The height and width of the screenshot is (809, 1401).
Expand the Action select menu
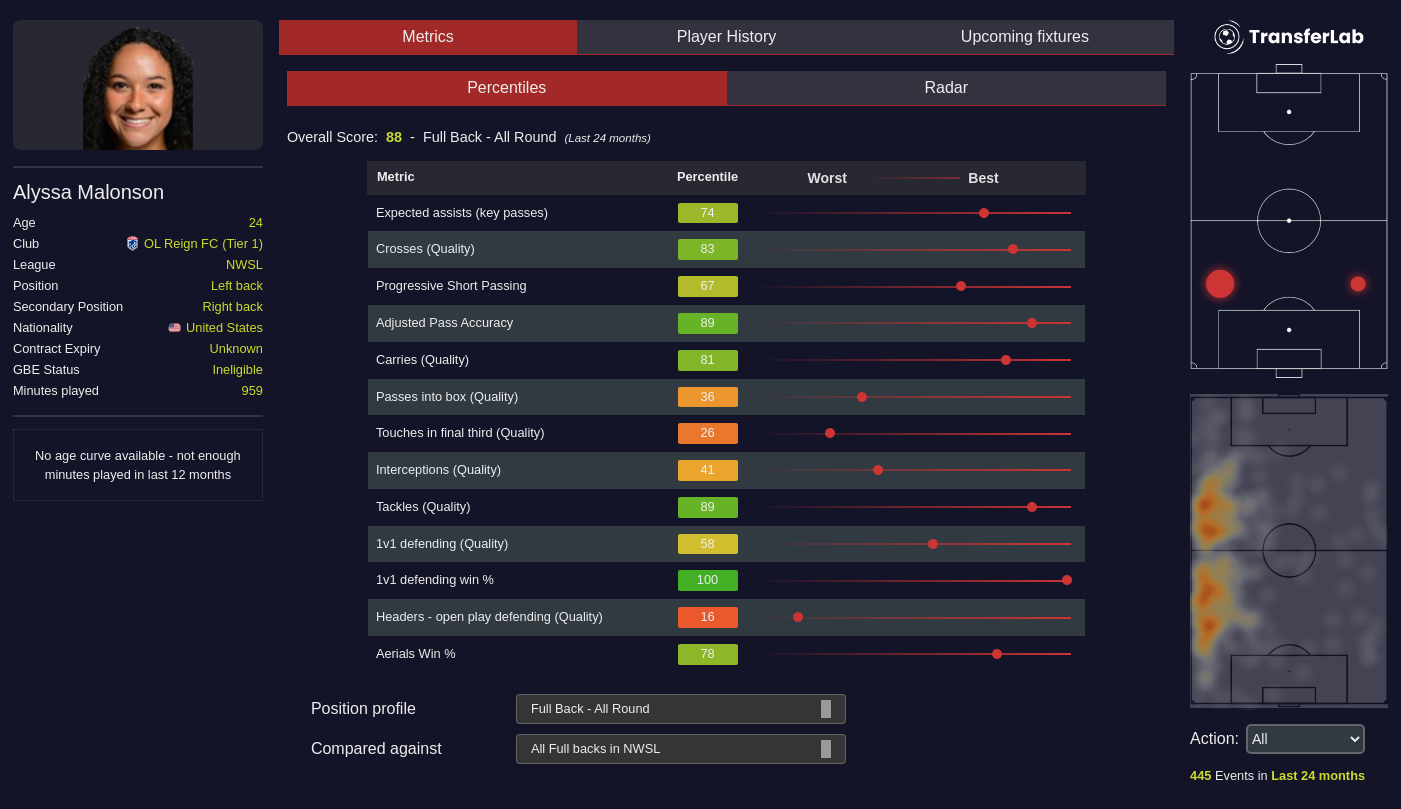click(1304, 739)
